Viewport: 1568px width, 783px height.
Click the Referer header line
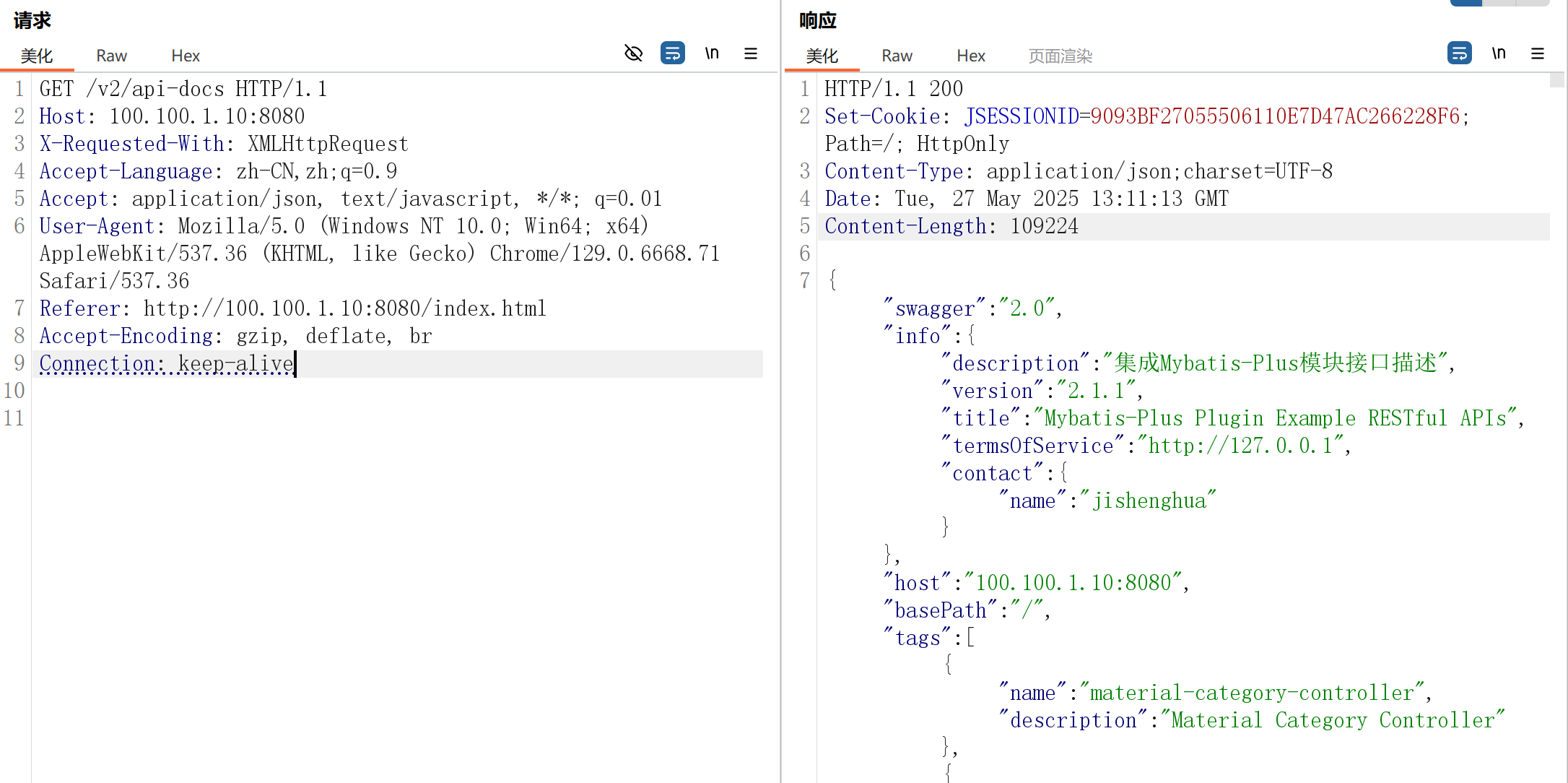click(293, 308)
